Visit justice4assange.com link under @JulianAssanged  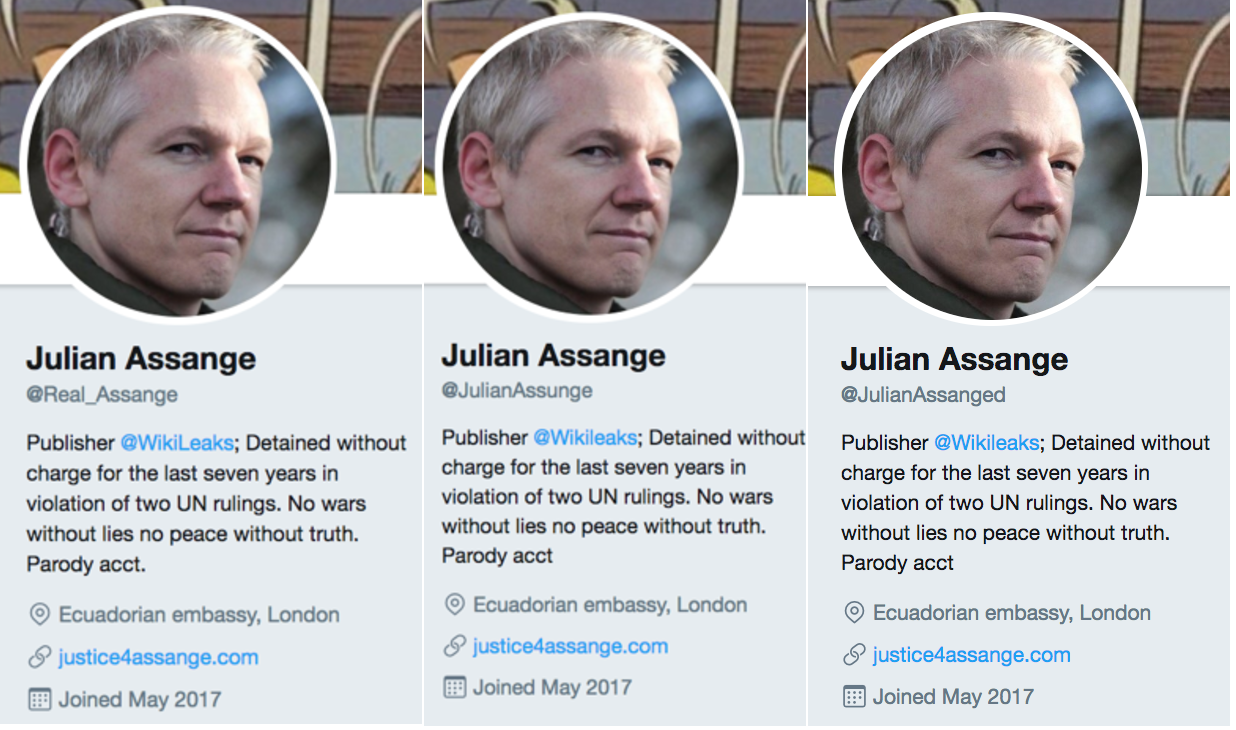point(971,655)
